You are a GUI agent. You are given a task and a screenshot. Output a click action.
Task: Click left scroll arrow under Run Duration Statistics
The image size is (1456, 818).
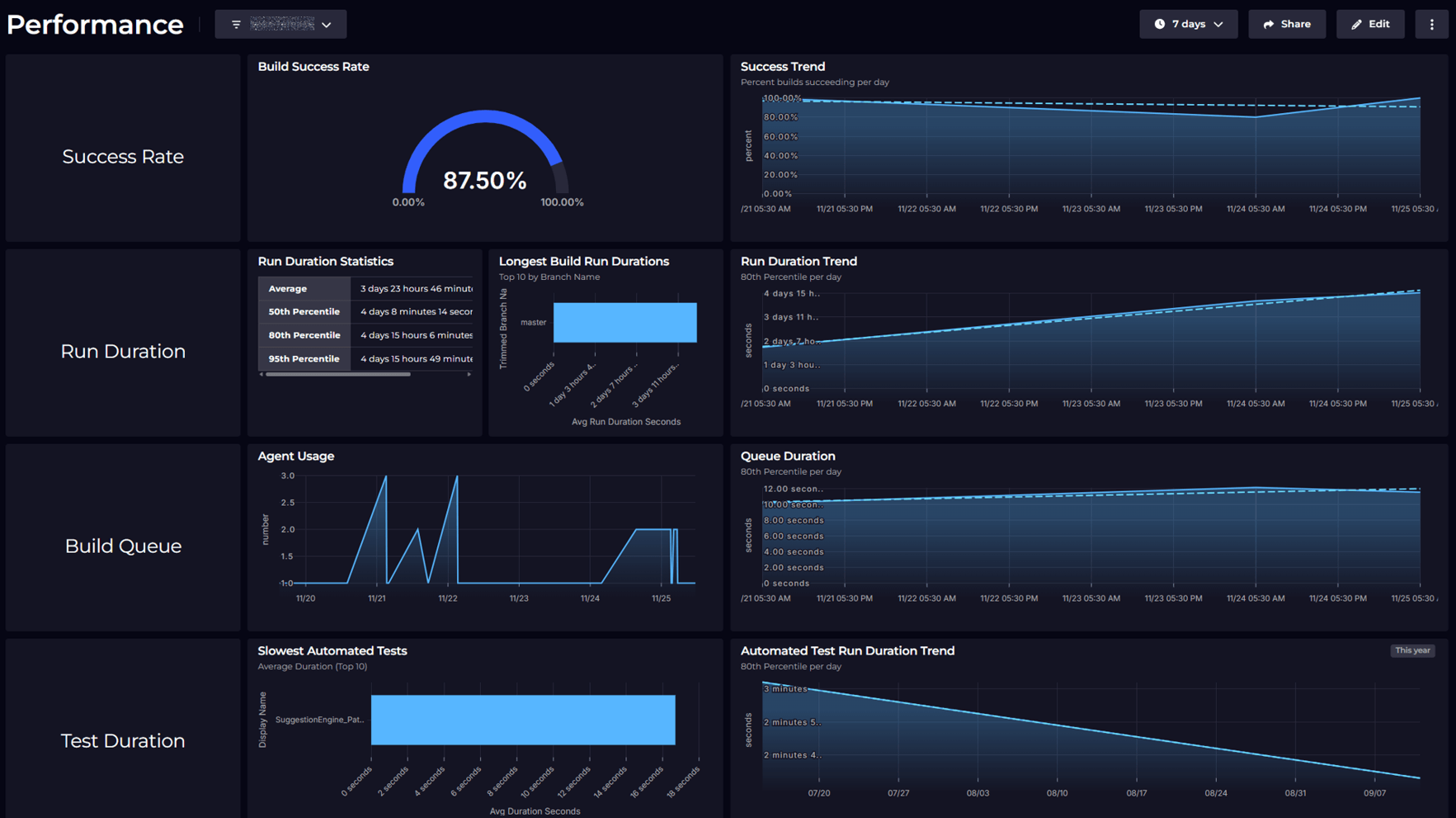click(262, 375)
